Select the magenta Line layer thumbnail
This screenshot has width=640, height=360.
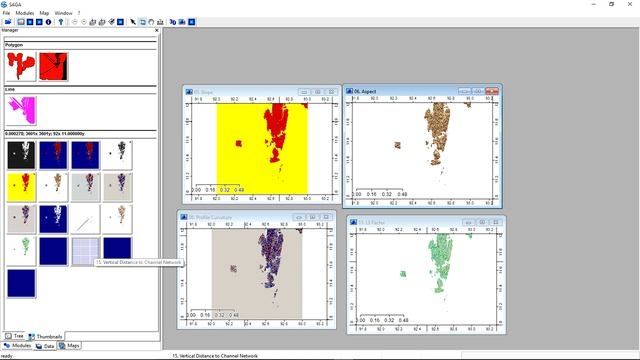(x=21, y=110)
